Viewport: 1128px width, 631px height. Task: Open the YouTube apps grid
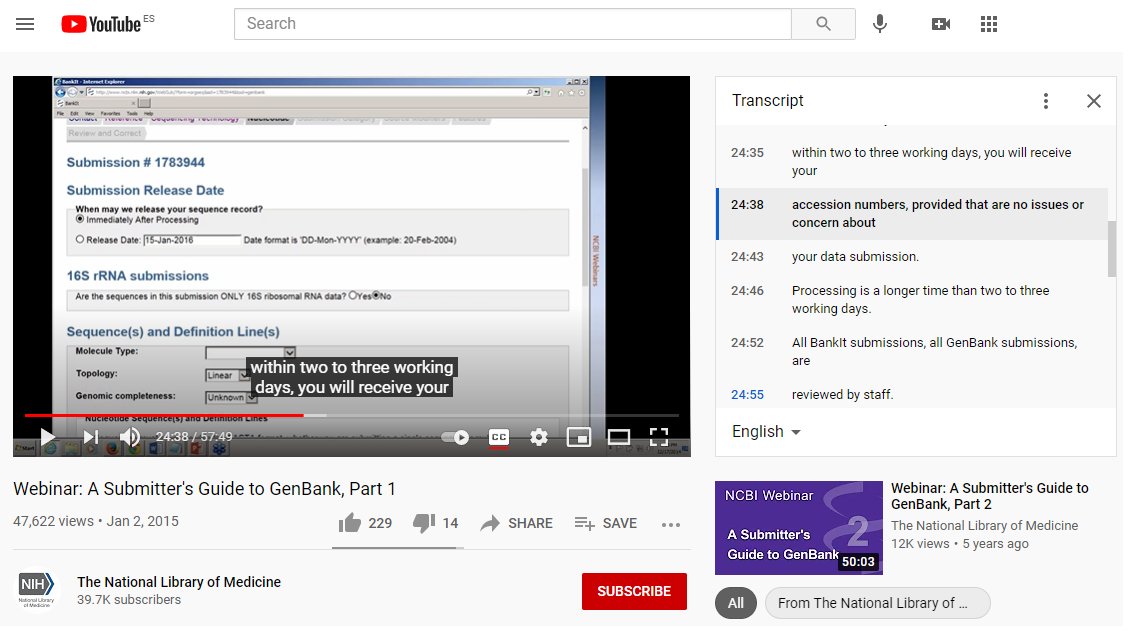pos(988,24)
